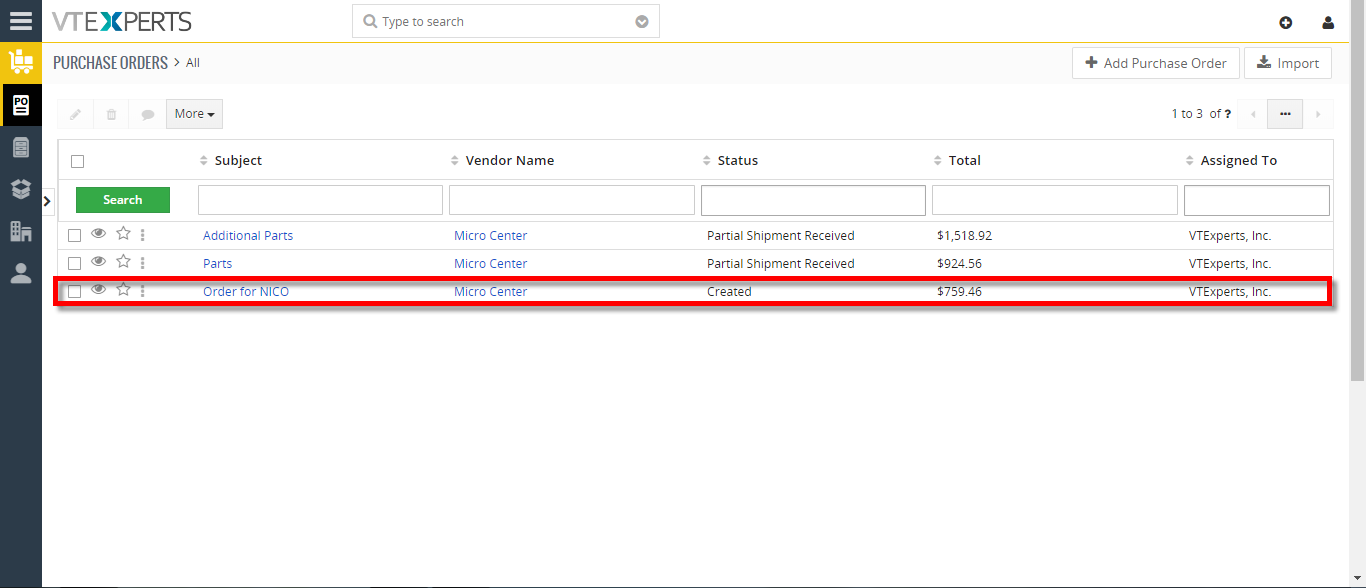Open the vendors building sidebar icon
Screen dimensions: 1366x588
click(x=20, y=231)
